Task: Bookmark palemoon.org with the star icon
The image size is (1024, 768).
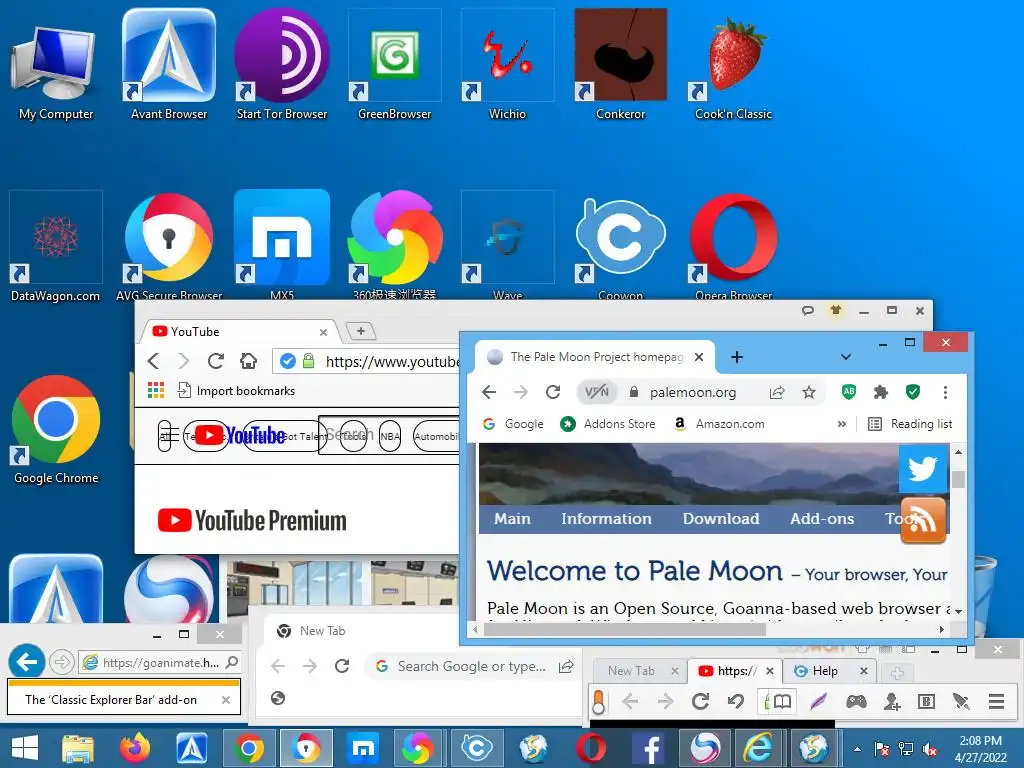Action: pos(808,392)
